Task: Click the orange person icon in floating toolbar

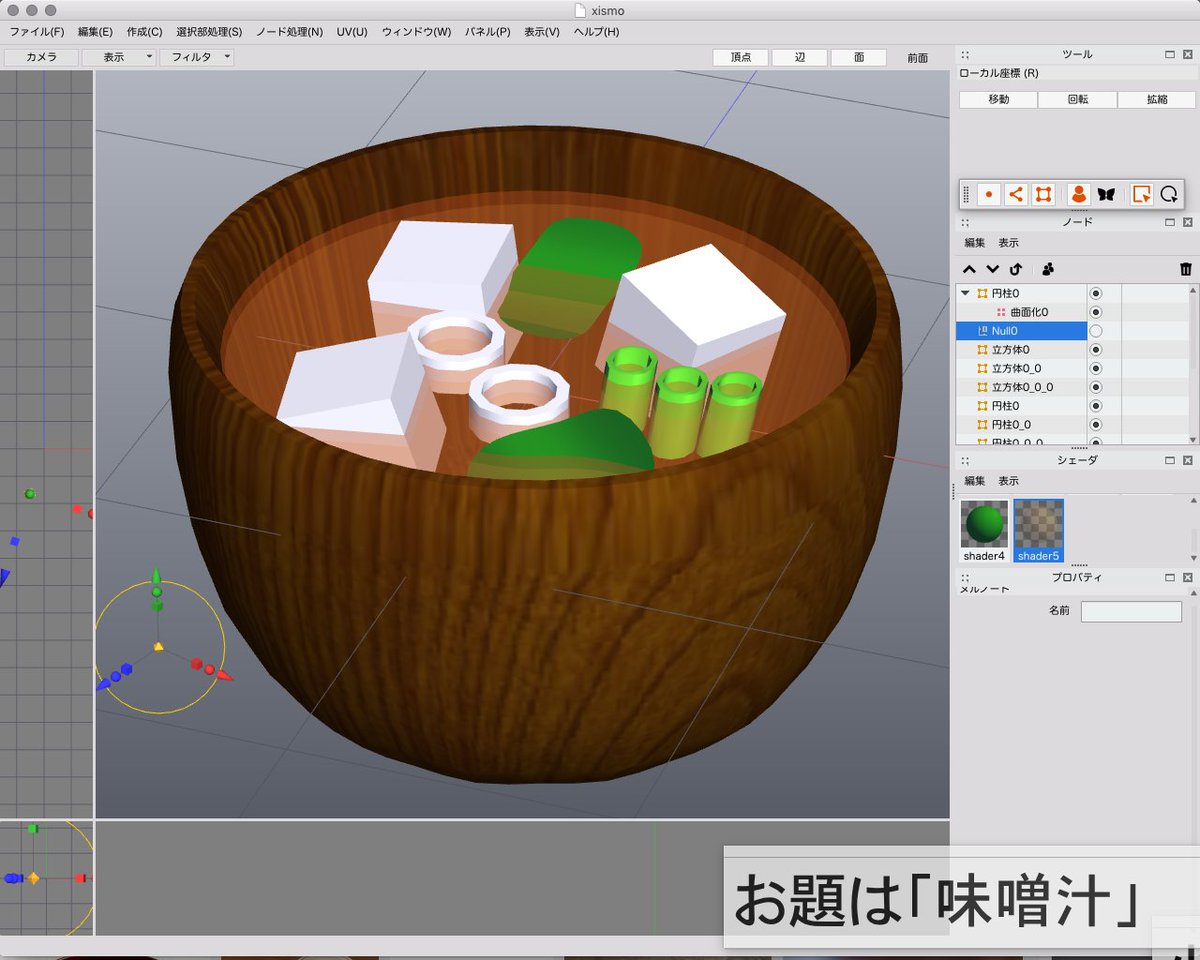Action: tap(1078, 194)
